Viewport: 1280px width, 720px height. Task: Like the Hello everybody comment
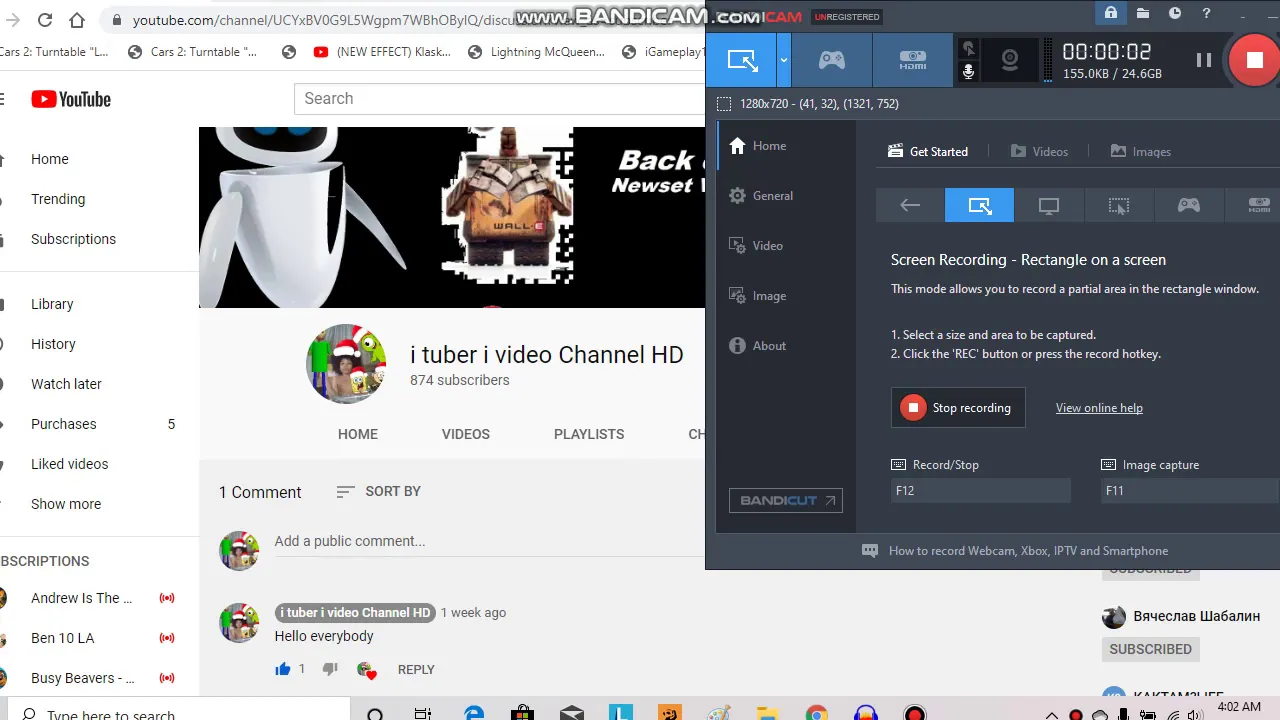click(283, 669)
